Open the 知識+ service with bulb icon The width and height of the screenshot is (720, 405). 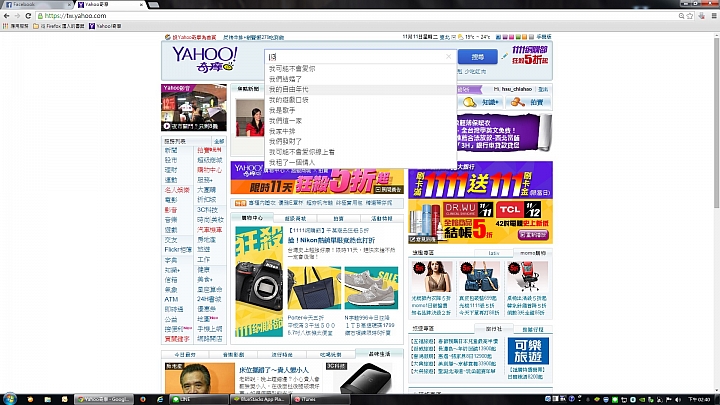point(481,102)
